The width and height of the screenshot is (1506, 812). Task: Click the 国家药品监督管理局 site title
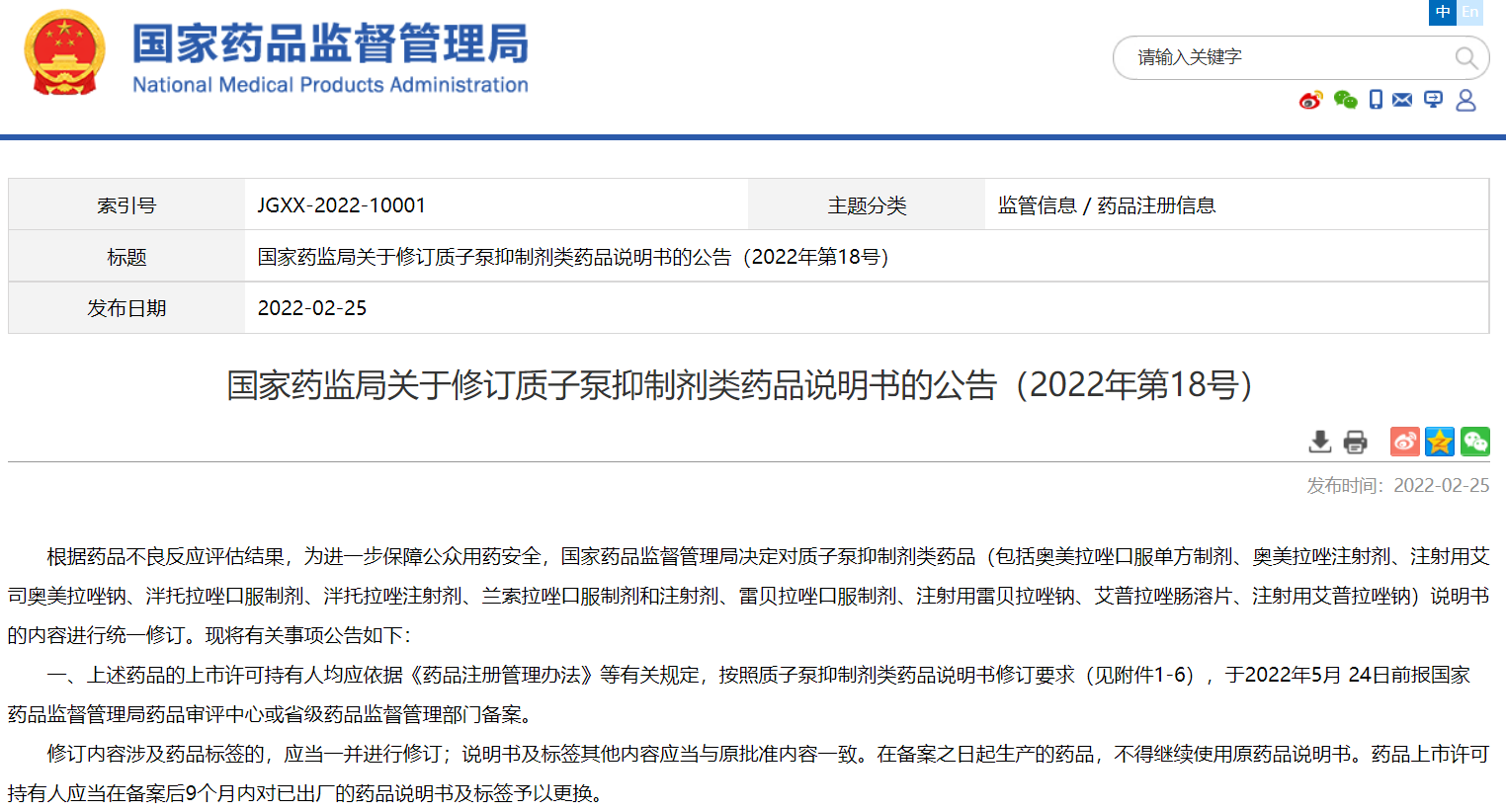tap(330, 45)
